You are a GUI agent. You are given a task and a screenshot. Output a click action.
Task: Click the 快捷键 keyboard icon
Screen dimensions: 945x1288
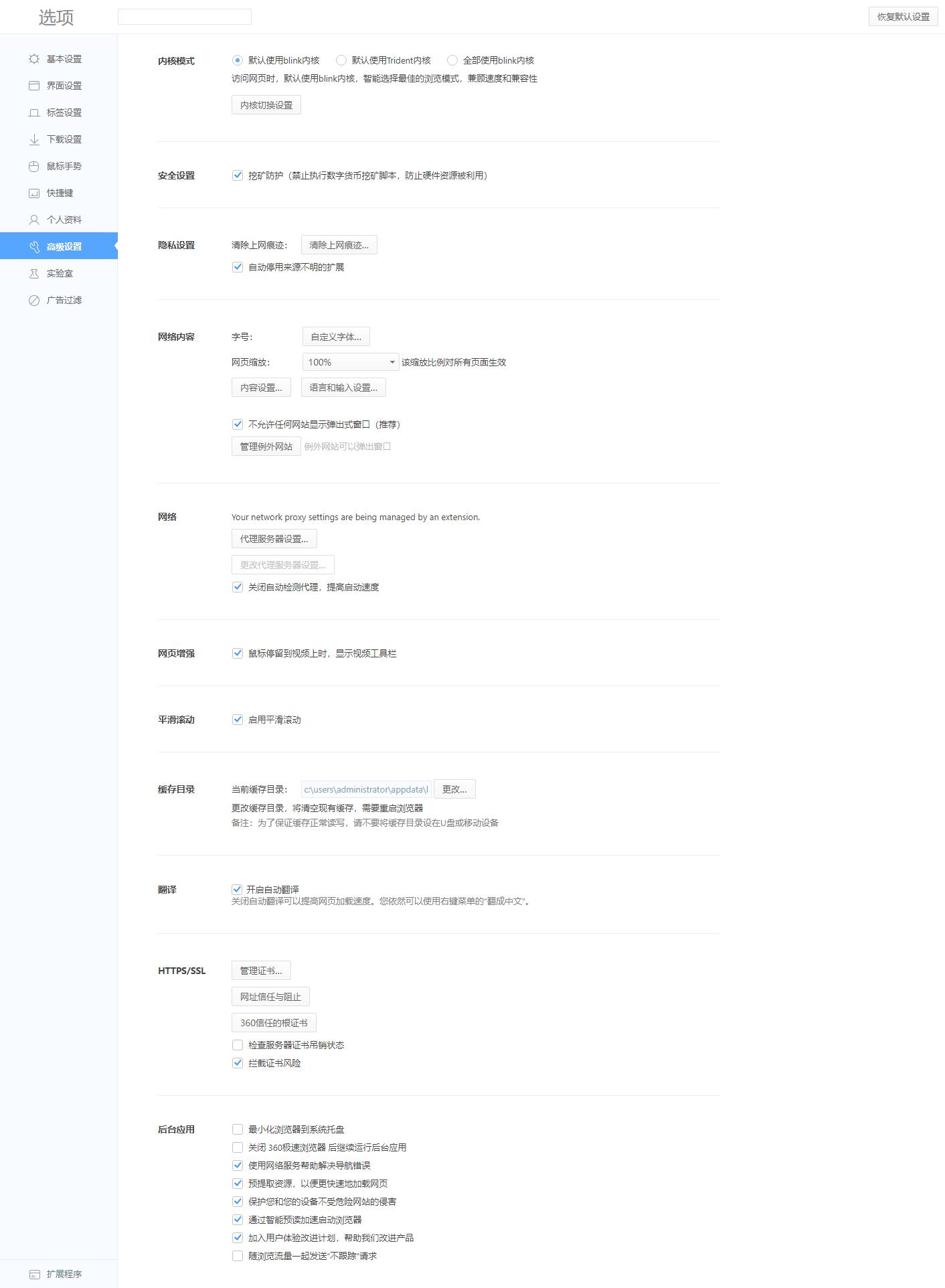pos(34,193)
